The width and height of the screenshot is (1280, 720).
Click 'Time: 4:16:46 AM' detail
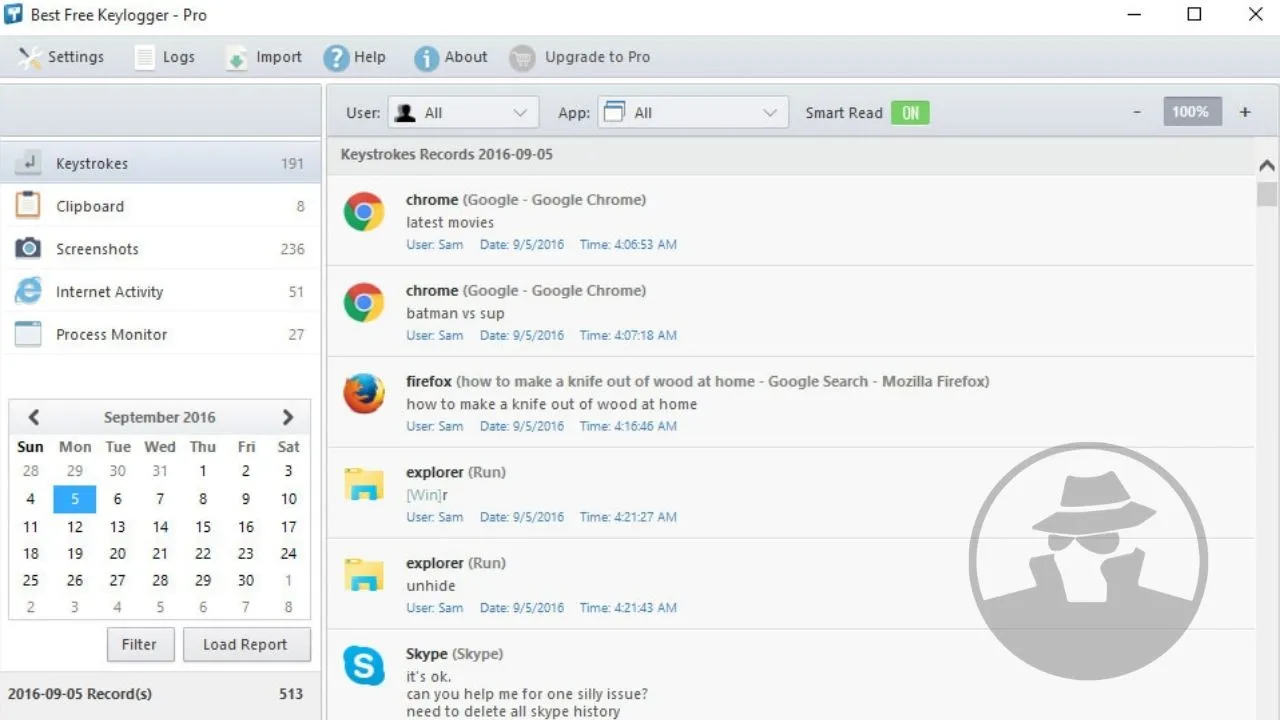628,426
